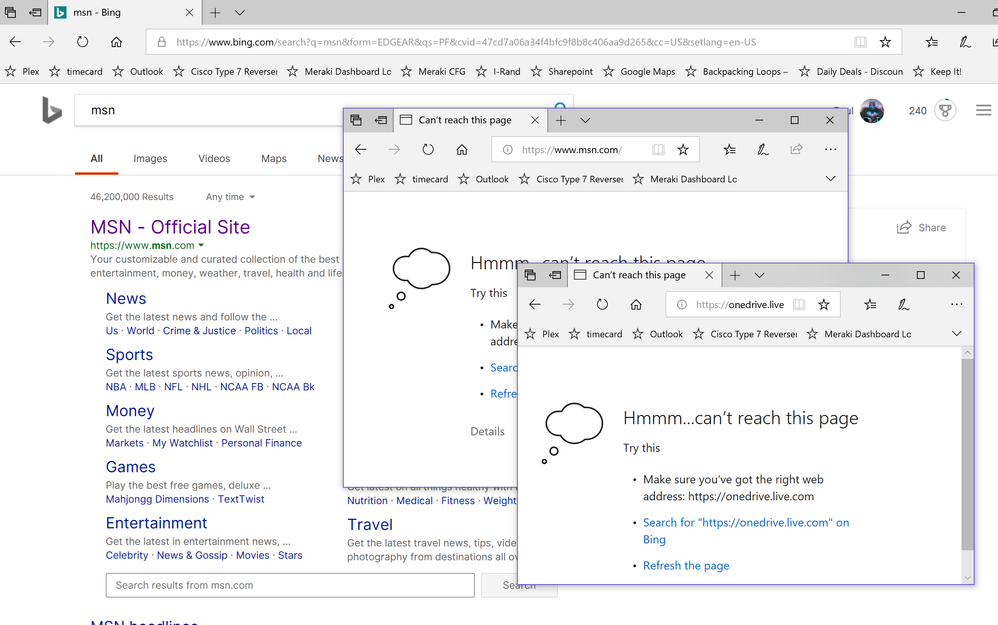Open the 'MSN - Official Site' result link

click(x=170, y=227)
